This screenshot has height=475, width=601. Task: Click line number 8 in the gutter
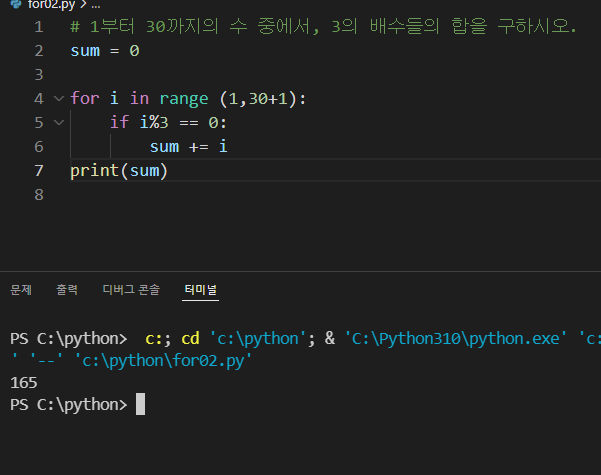(x=39, y=195)
